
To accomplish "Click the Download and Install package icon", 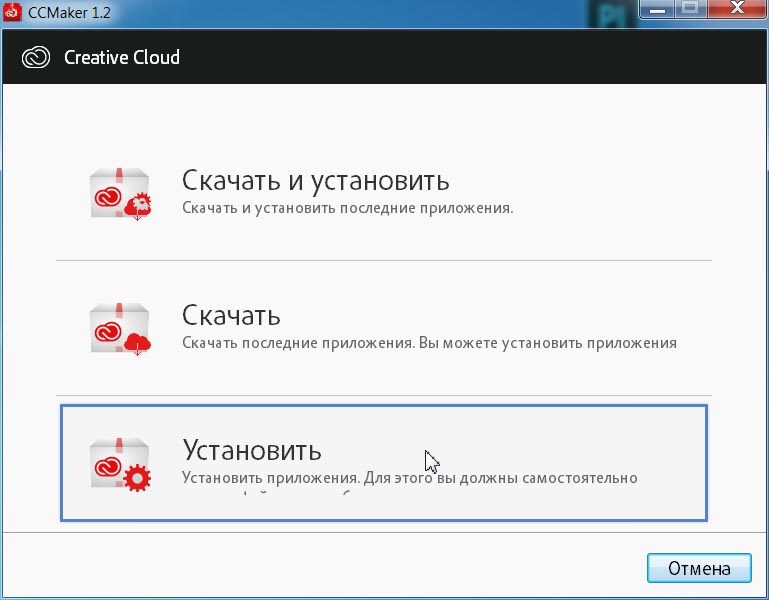I will [x=121, y=194].
